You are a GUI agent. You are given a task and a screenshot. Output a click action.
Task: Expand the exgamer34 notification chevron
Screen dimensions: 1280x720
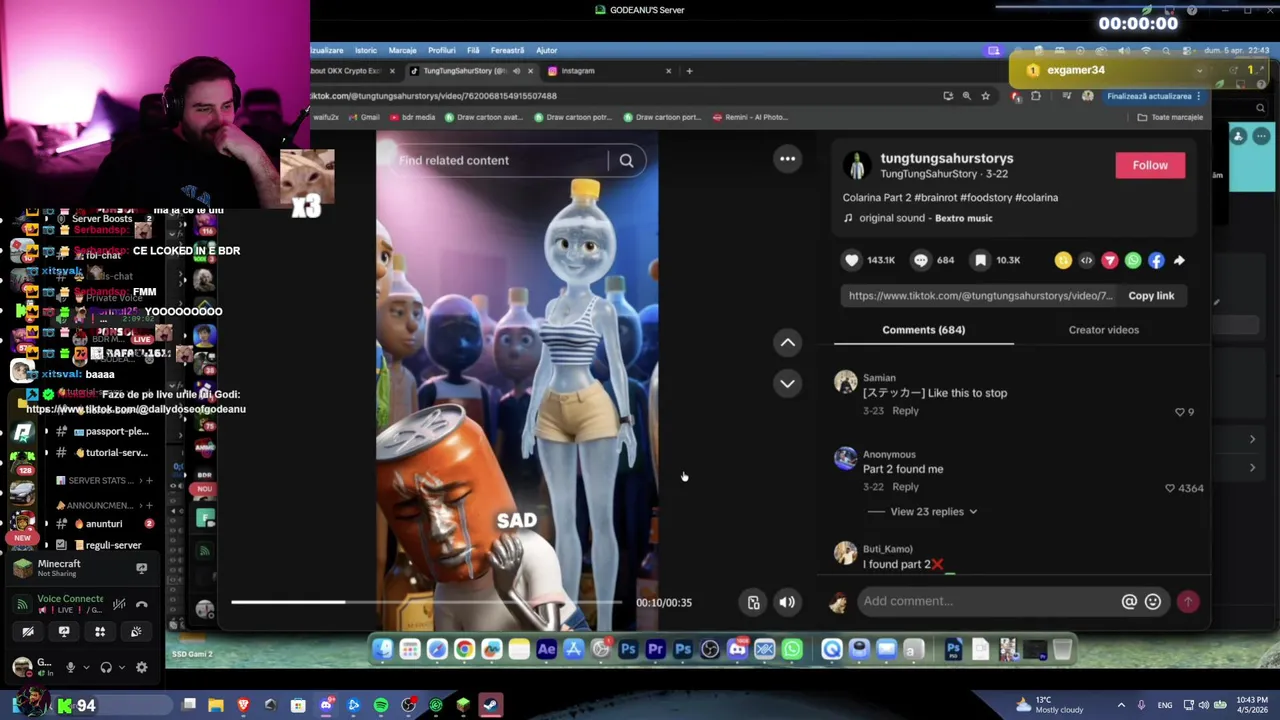(x=1199, y=70)
